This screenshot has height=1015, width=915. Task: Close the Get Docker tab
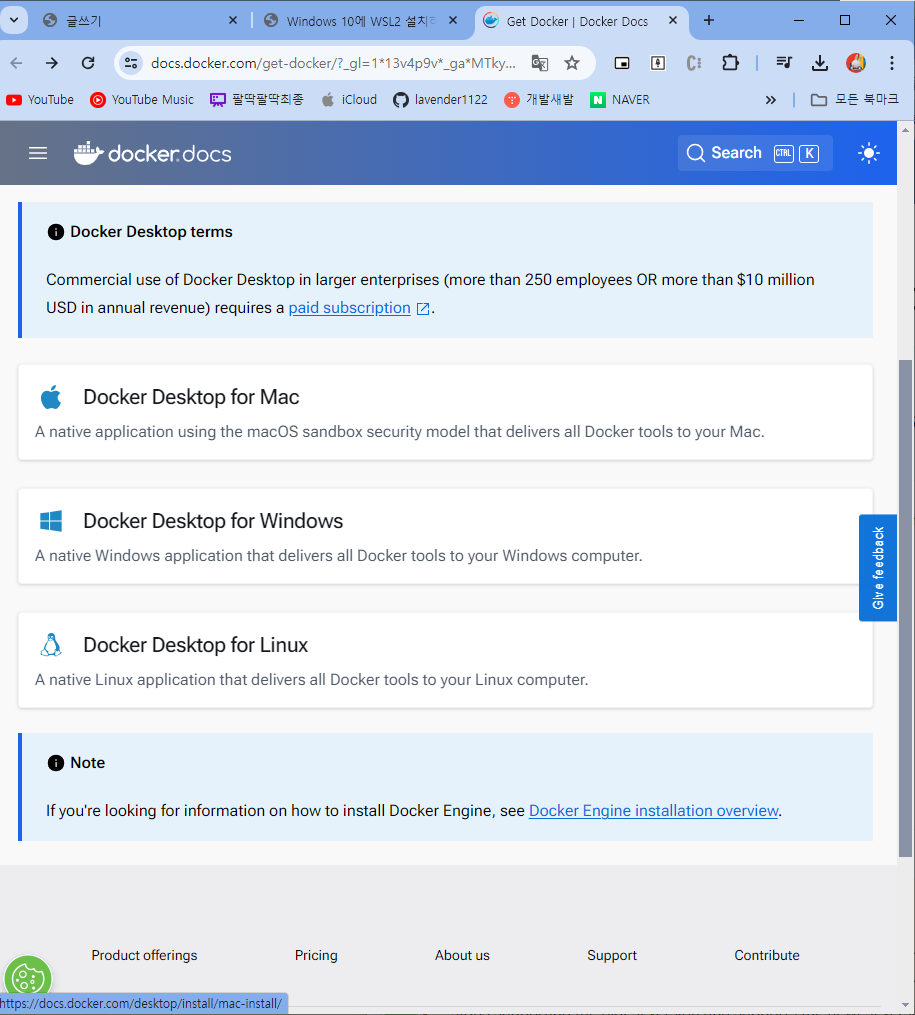[673, 21]
